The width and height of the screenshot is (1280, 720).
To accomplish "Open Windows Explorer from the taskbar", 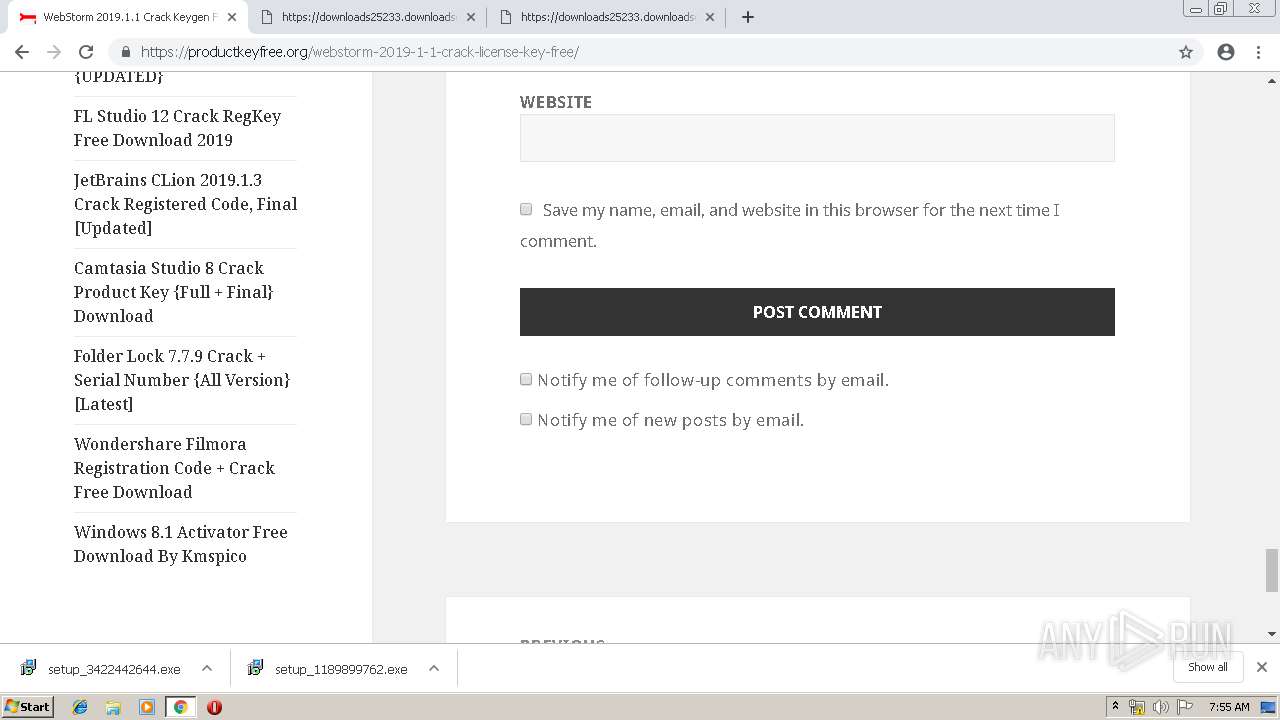I will click(113, 707).
